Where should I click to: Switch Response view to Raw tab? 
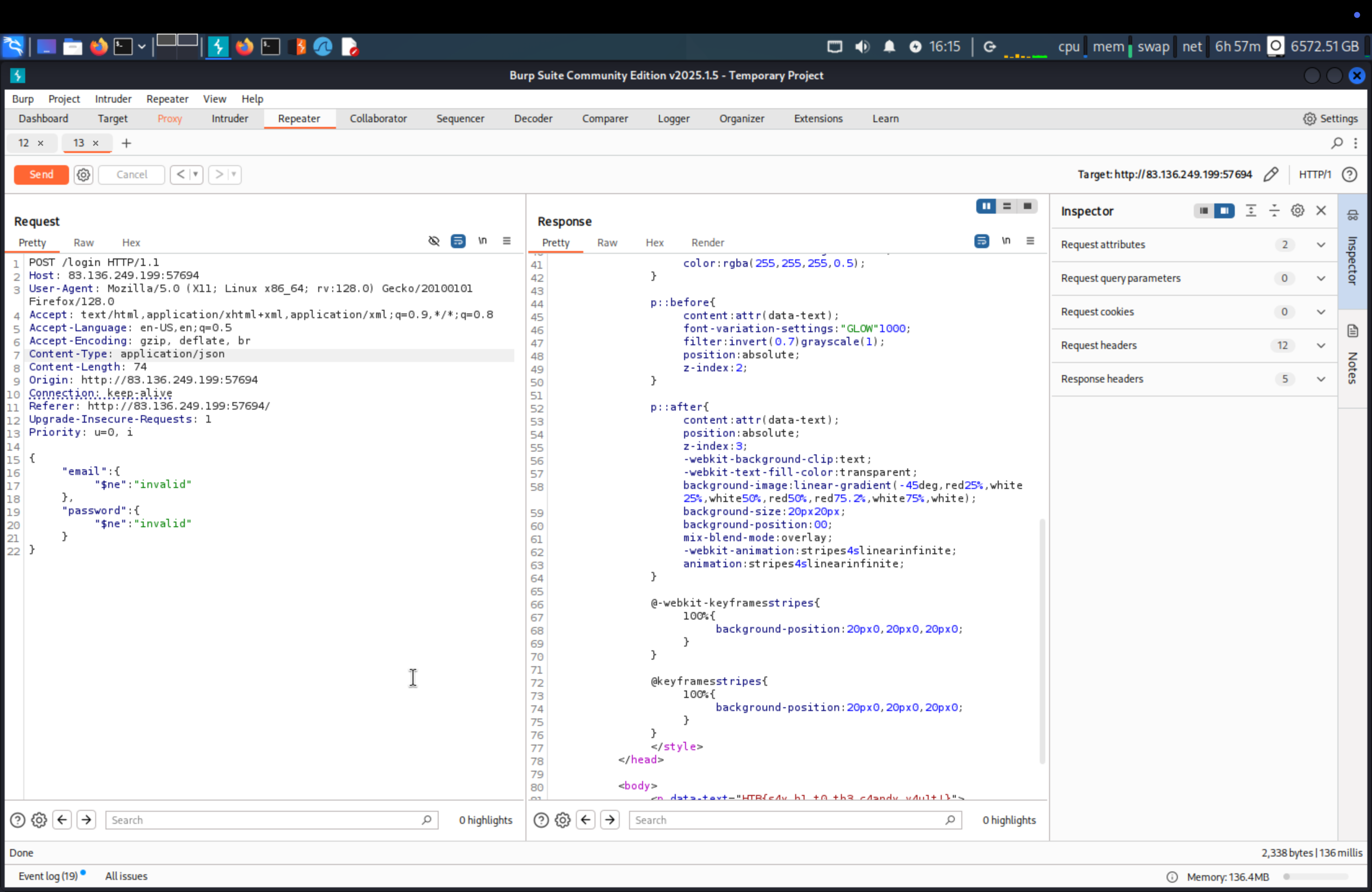click(607, 243)
